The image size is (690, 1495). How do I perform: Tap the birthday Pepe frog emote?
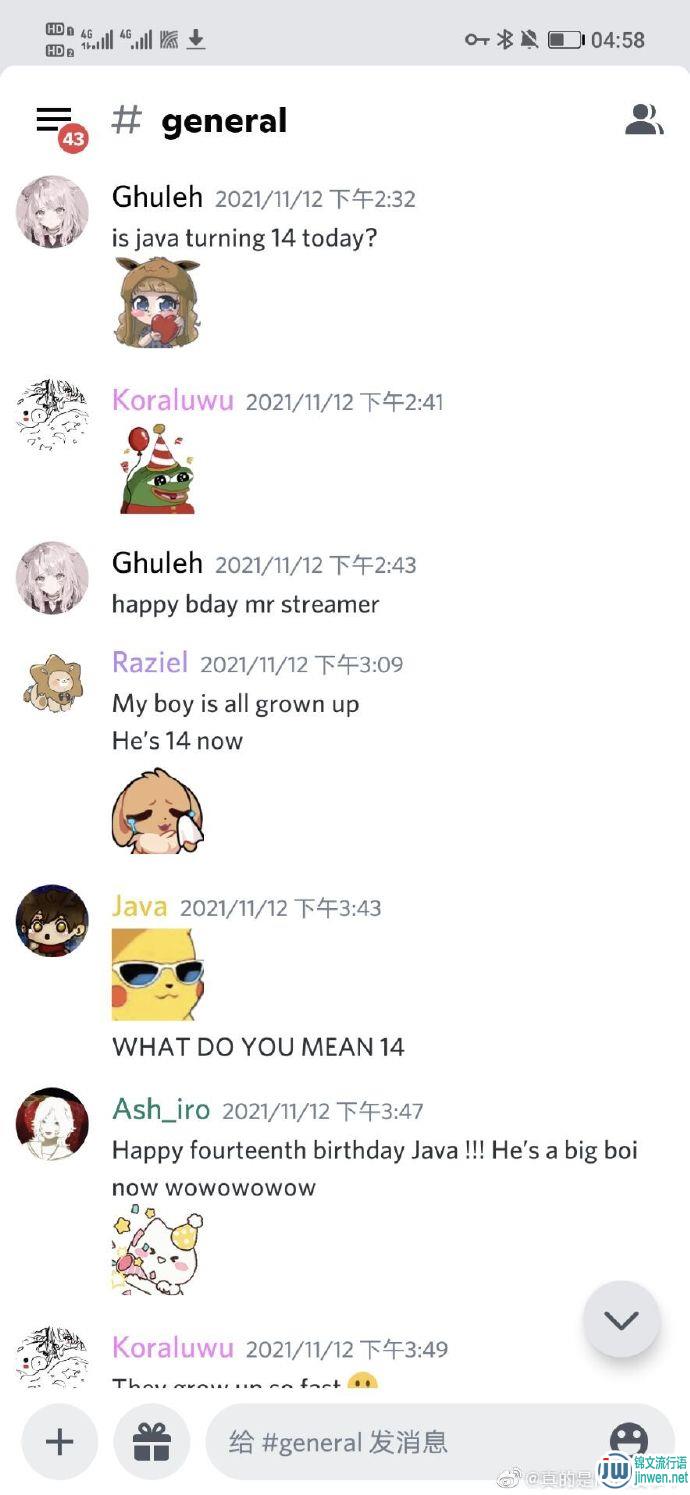point(156,468)
